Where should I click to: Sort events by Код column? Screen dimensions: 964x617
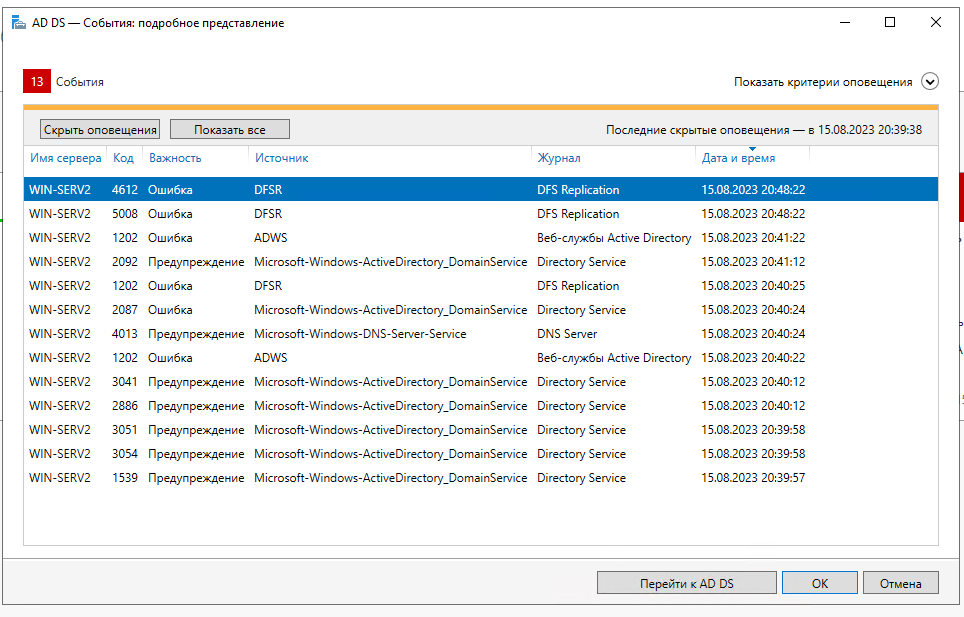click(x=123, y=158)
